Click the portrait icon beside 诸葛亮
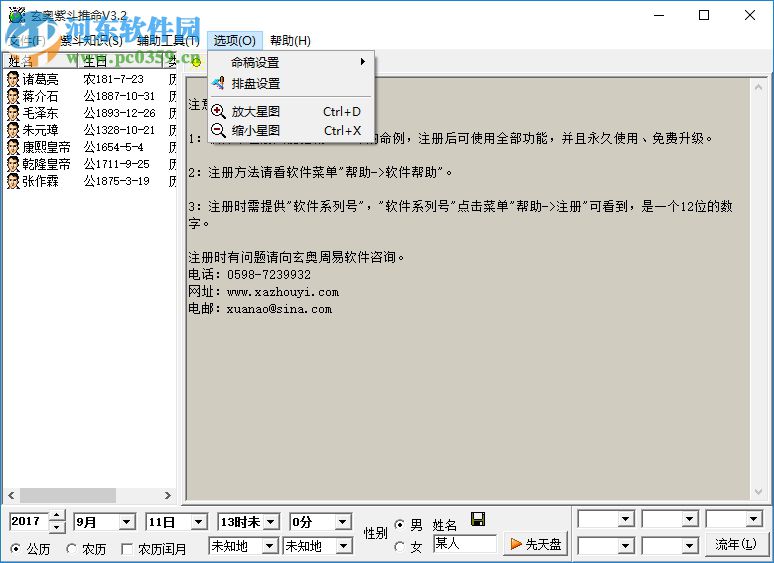774x563 pixels. 13,79
